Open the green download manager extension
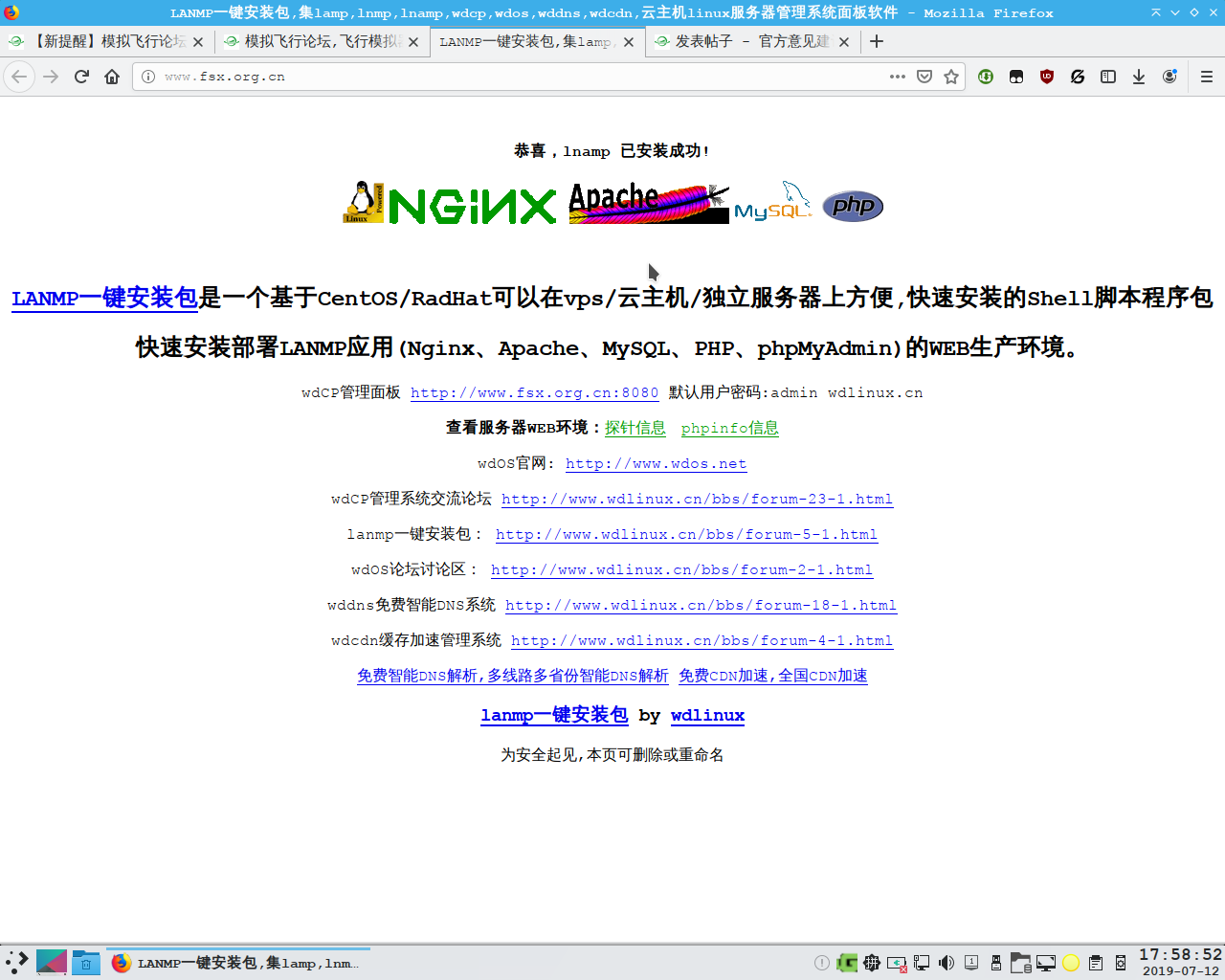The height and width of the screenshot is (980, 1225). click(986, 77)
